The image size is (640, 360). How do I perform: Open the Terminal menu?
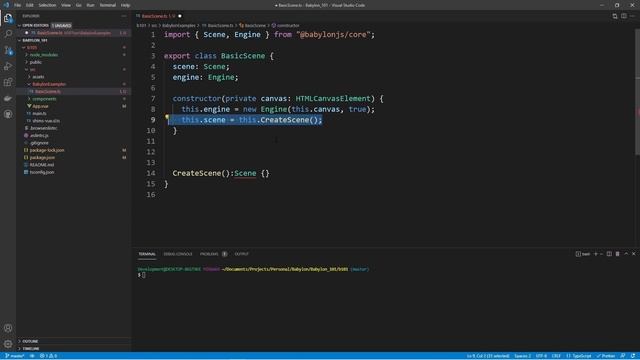tap(108, 5)
